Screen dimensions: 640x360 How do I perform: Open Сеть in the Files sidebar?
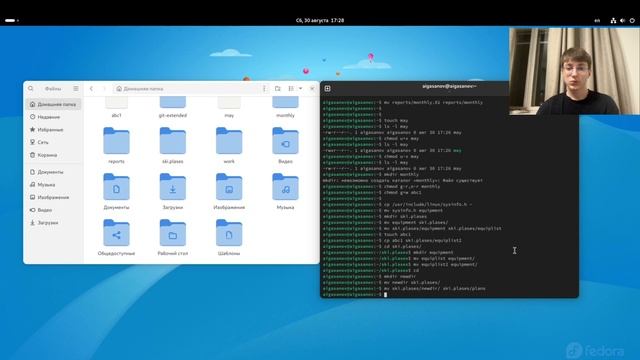(53, 142)
